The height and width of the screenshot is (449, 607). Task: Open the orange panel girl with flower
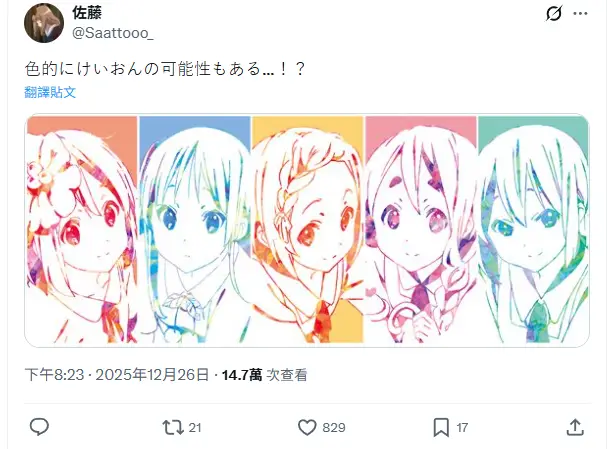81,229
